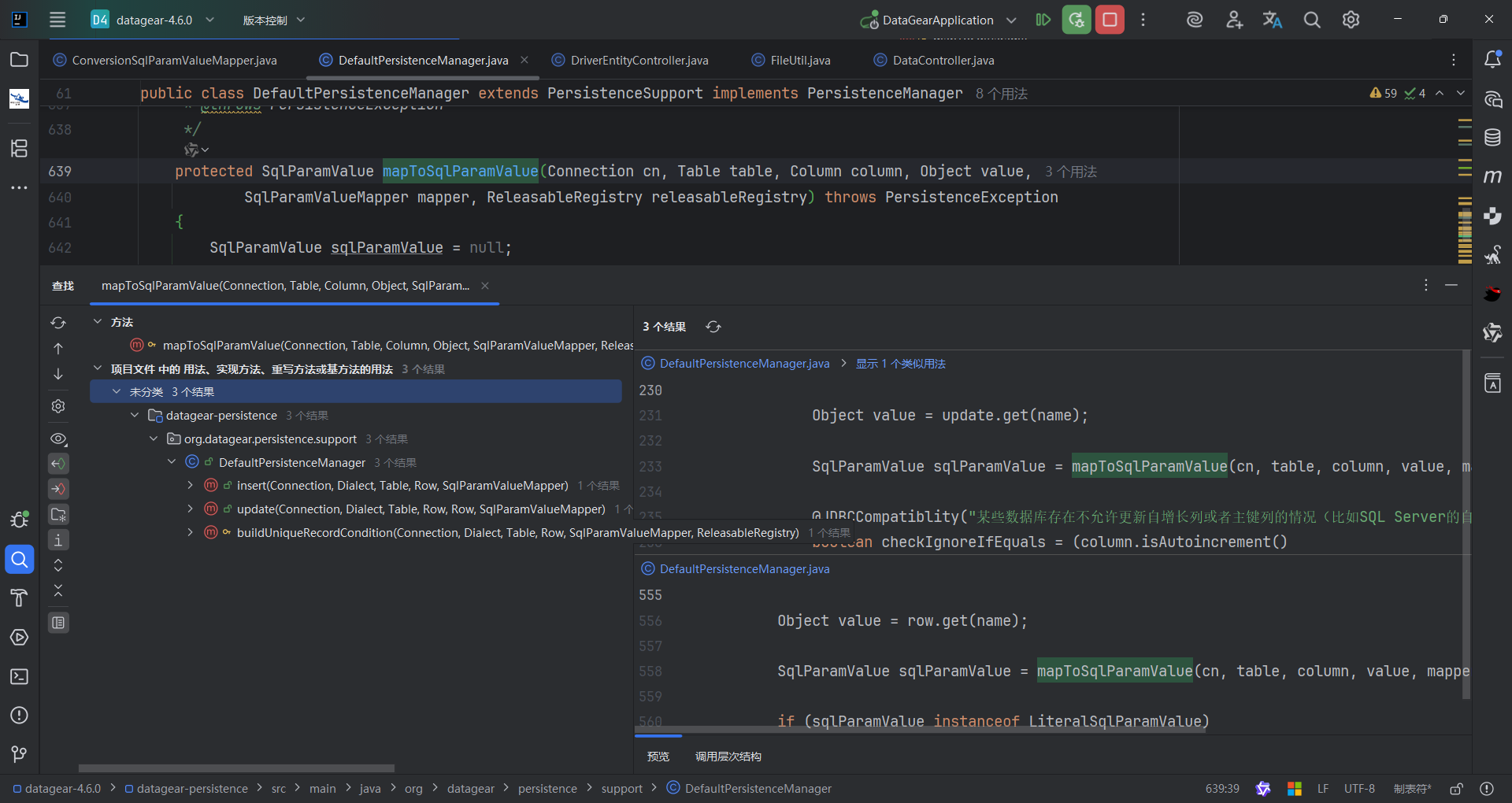This screenshot has width=1512, height=803.
Task: Open the translation plugin icon
Action: click(1273, 20)
